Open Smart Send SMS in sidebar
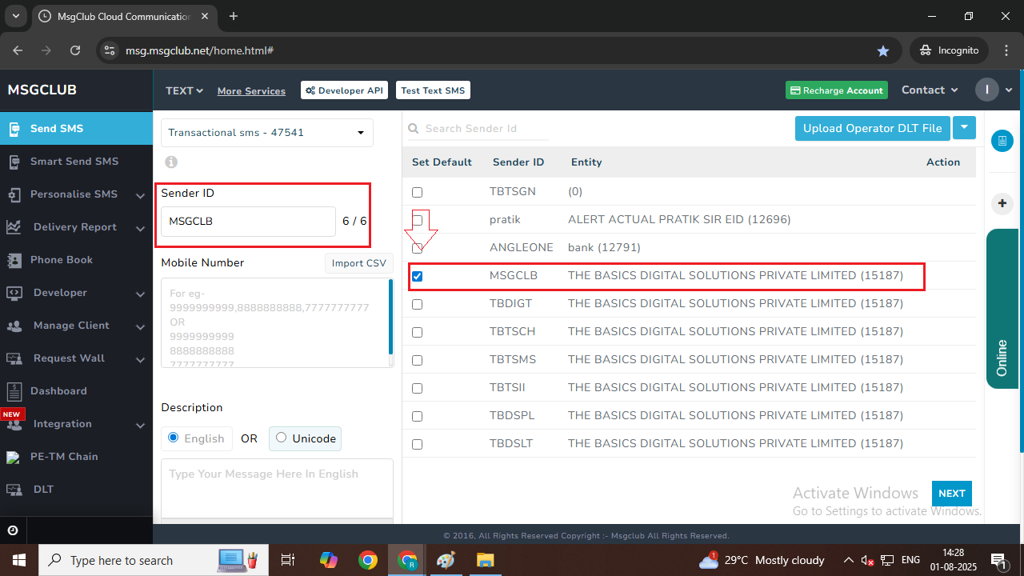The height and width of the screenshot is (576, 1024). (x=76, y=161)
